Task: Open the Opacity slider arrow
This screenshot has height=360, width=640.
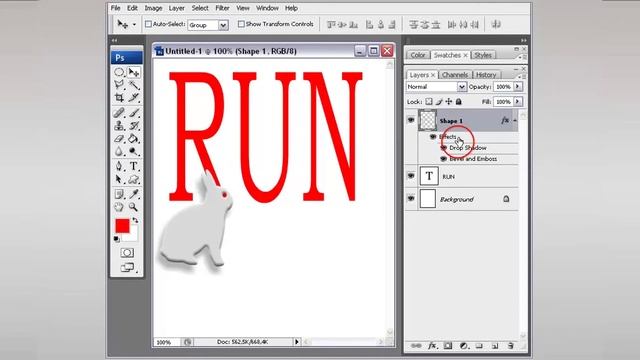Action: click(x=518, y=87)
